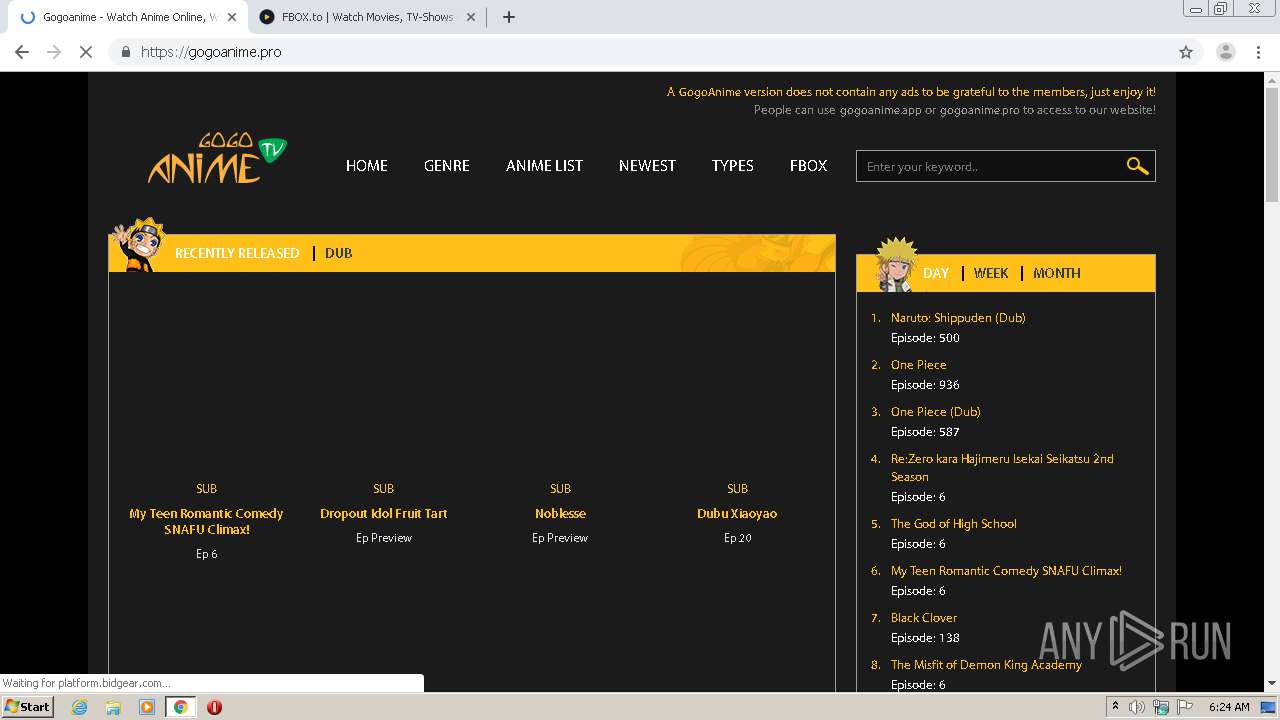Open The God of High School

click(954, 523)
